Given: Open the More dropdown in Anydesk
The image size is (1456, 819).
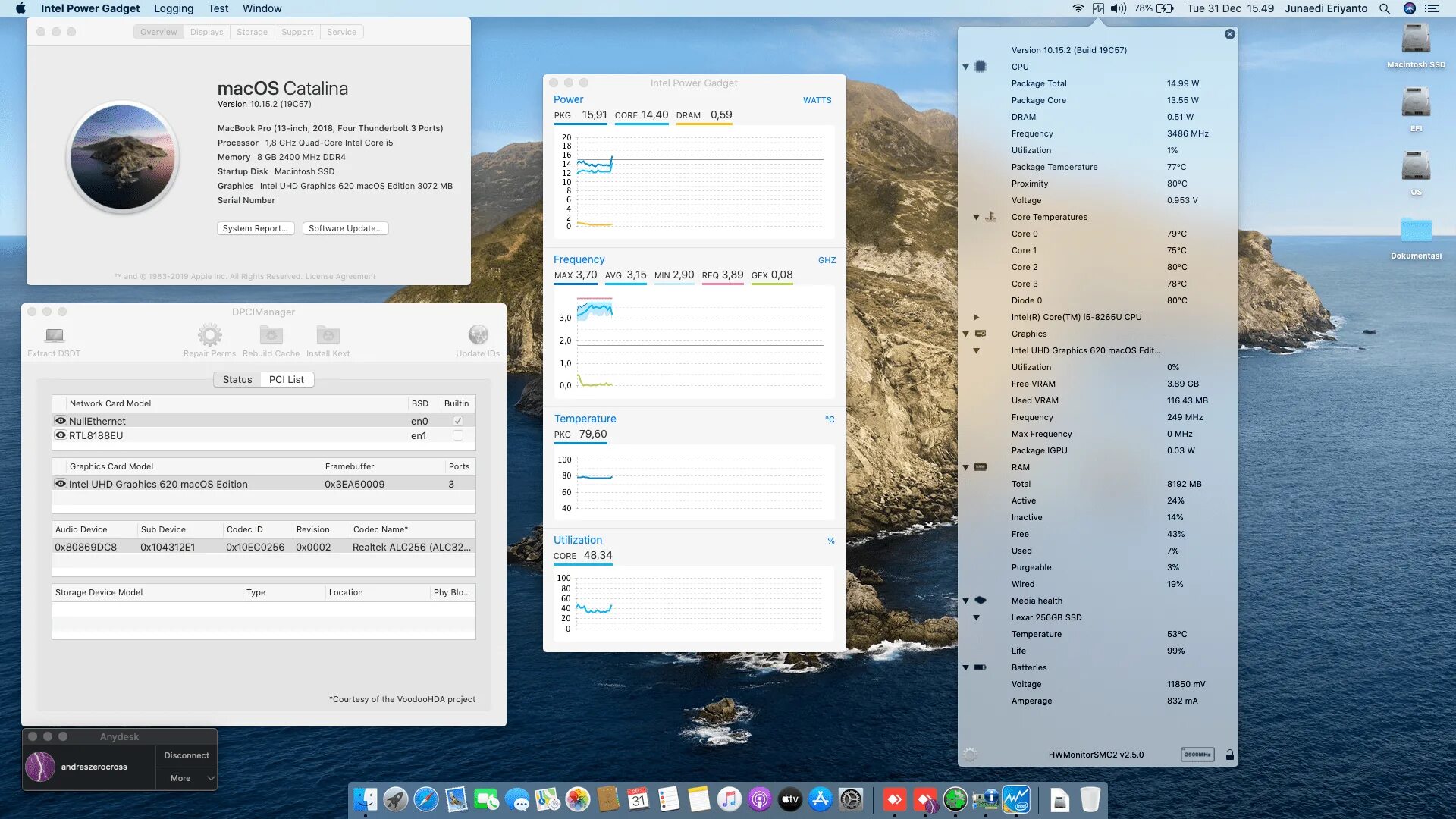Looking at the screenshot, I should tap(187, 778).
